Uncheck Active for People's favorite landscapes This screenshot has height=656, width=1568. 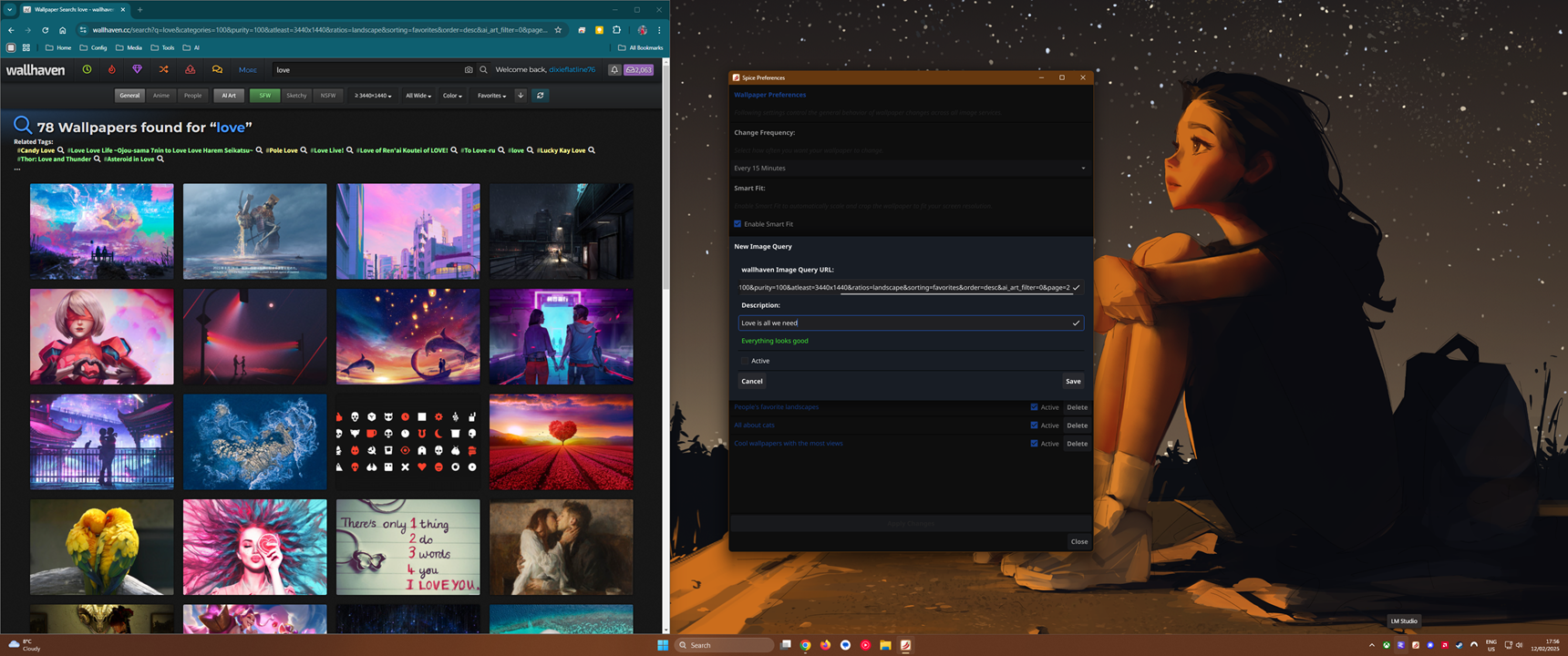click(1034, 407)
